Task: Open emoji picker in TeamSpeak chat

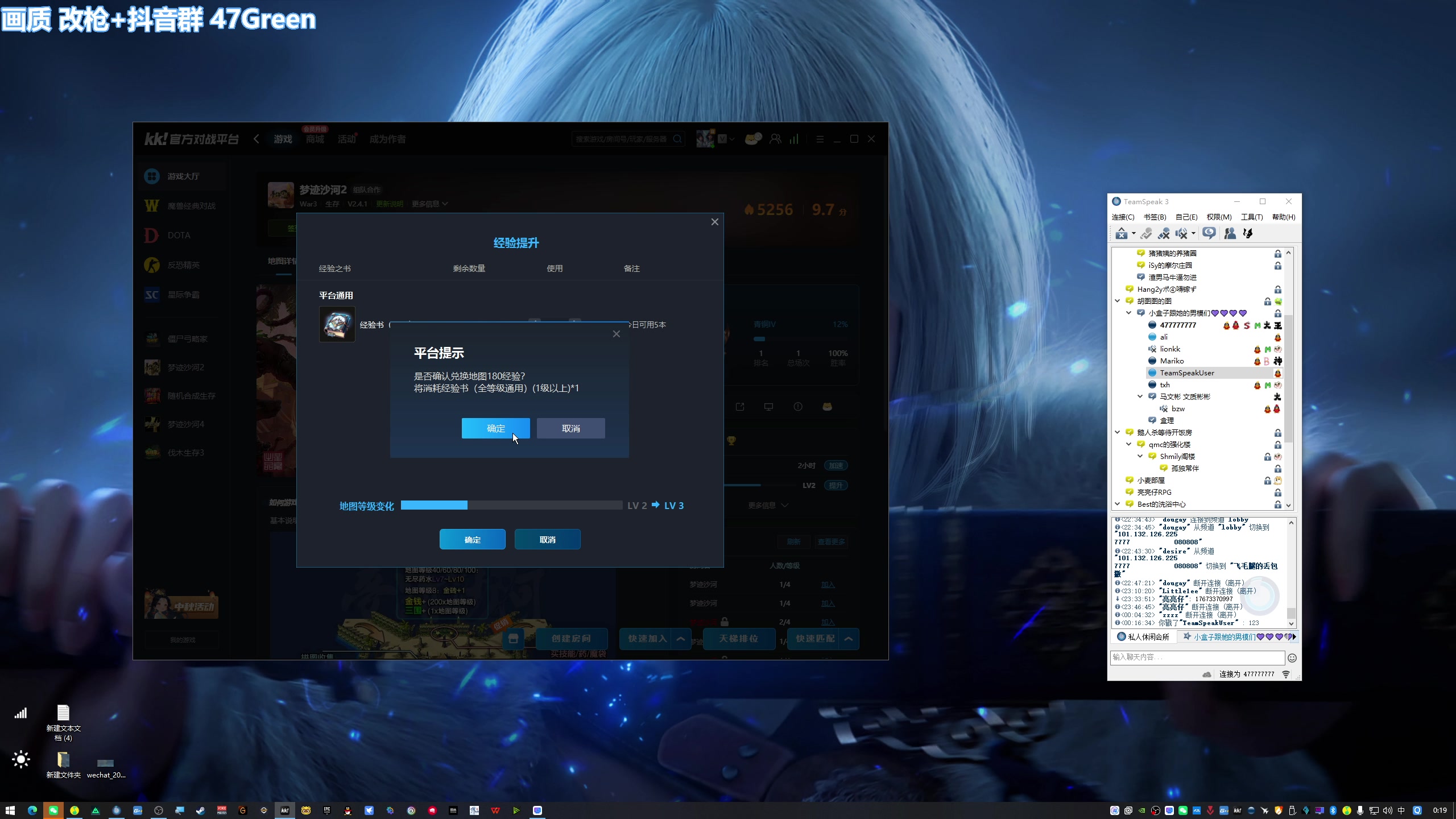Action: pyautogui.click(x=1292, y=658)
